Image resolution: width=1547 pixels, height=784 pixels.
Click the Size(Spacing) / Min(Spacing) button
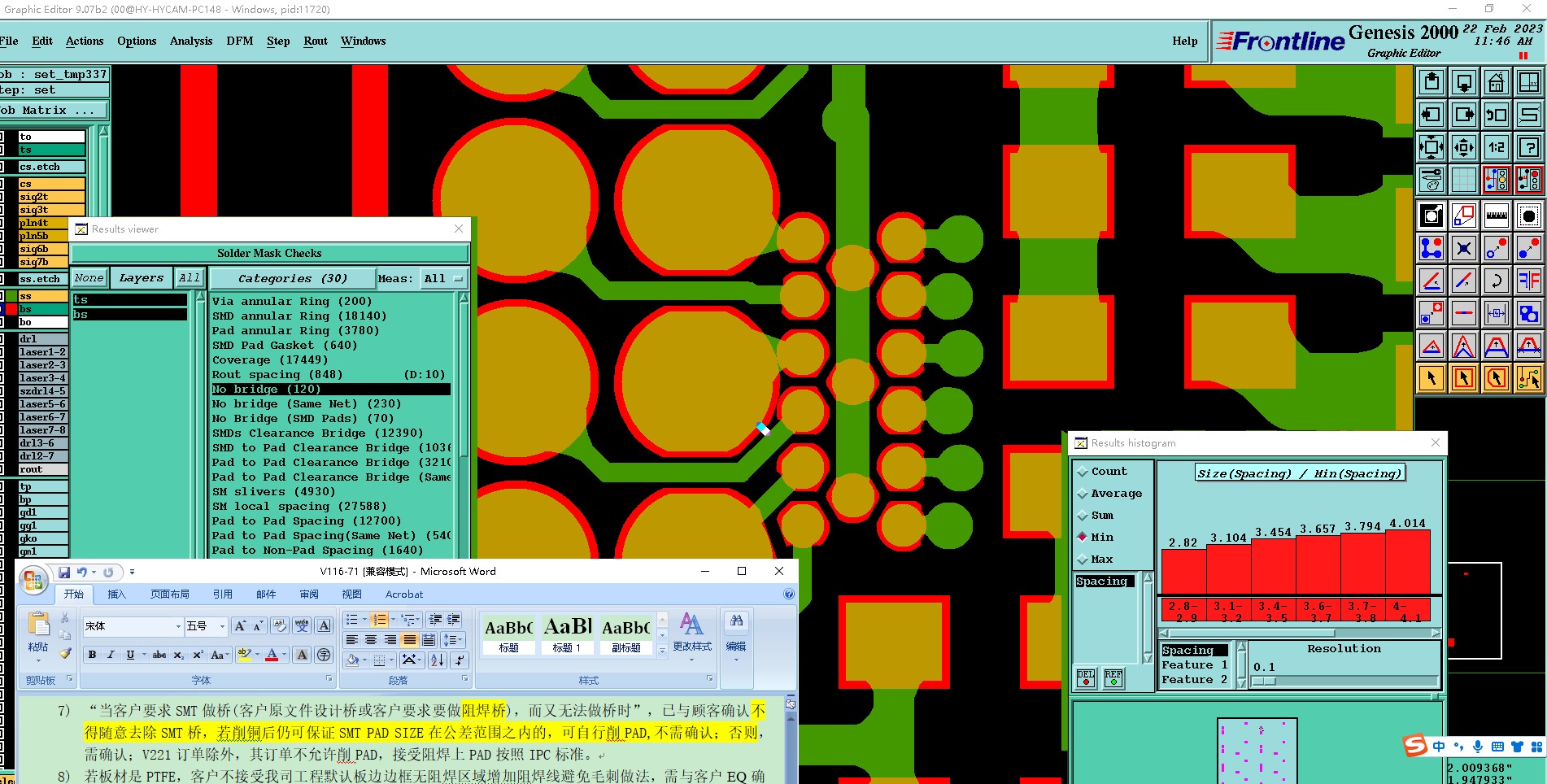point(1301,473)
